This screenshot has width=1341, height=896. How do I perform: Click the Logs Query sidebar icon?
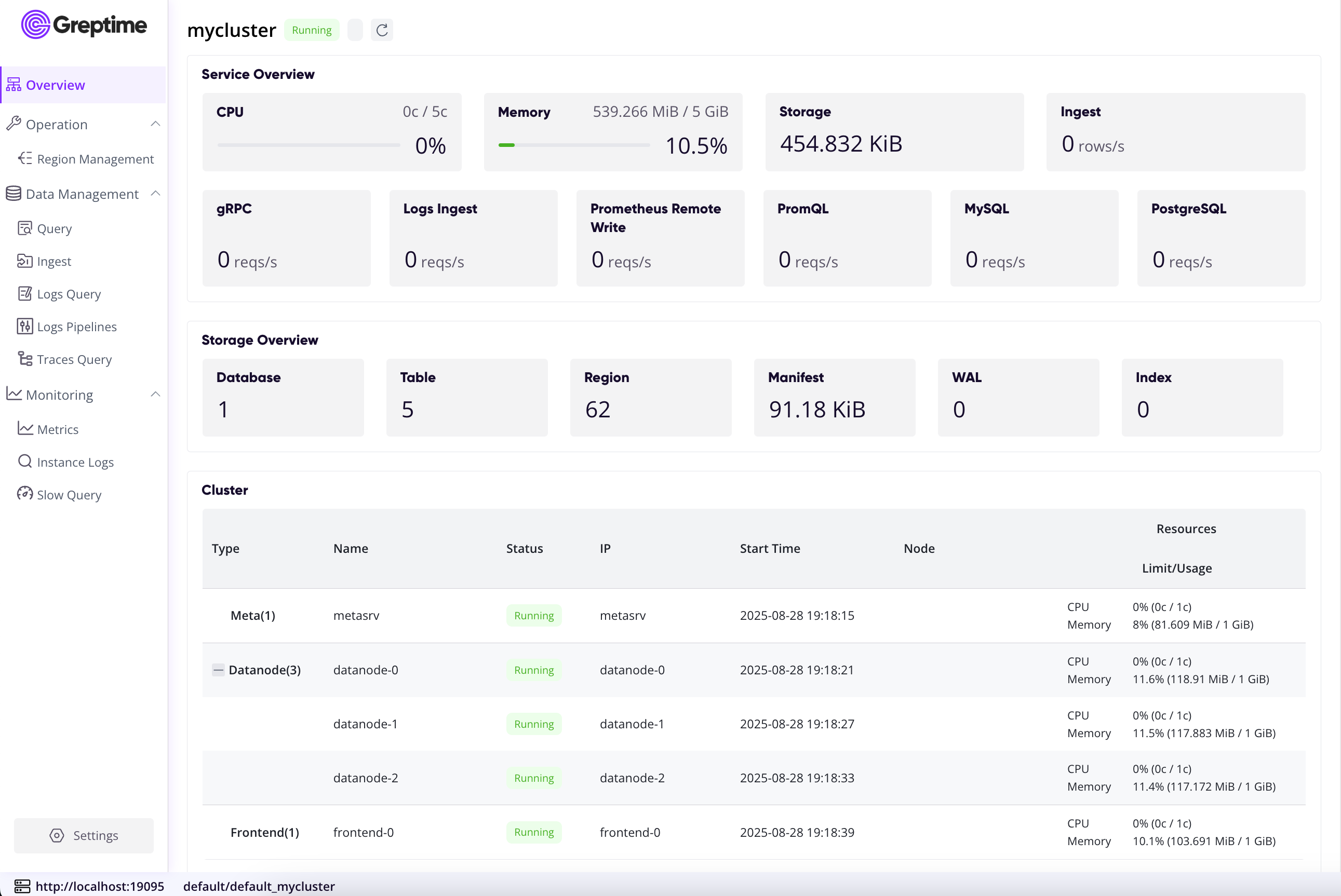pyautogui.click(x=24, y=294)
